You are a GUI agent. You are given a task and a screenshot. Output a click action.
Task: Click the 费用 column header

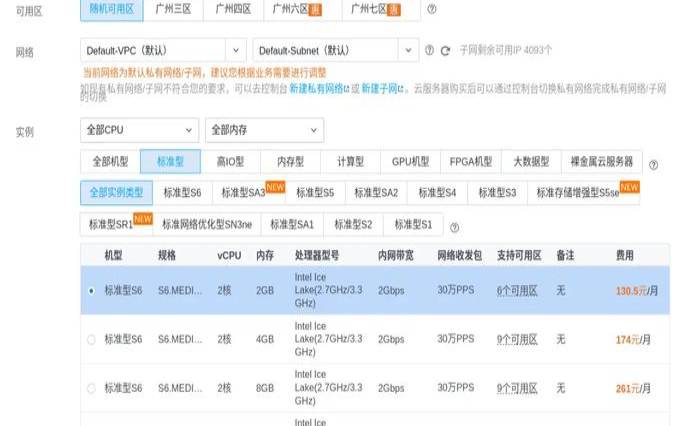point(625,255)
